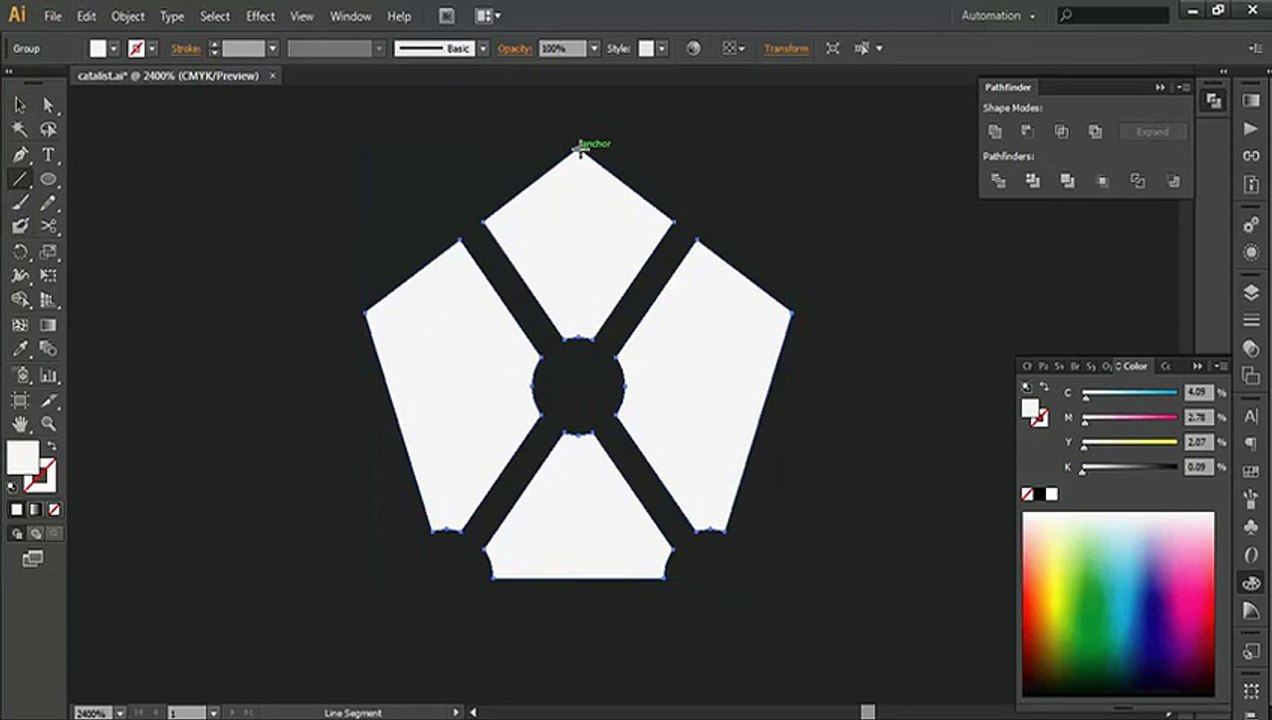Open the Opacity panel link
This screenshot has width=1272, height=720.
(515, 48)
